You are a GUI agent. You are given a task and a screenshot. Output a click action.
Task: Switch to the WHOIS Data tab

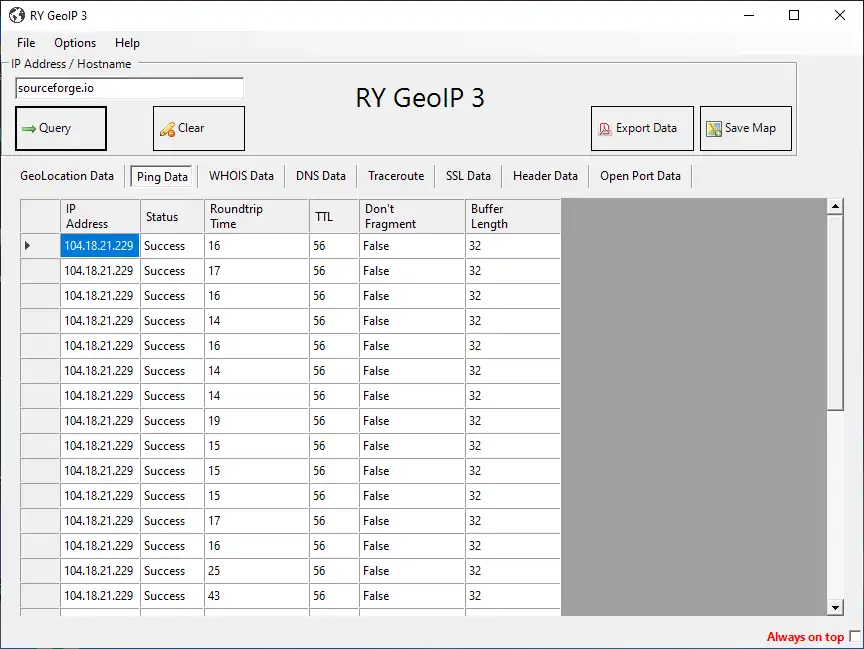(x=241, y=176)
